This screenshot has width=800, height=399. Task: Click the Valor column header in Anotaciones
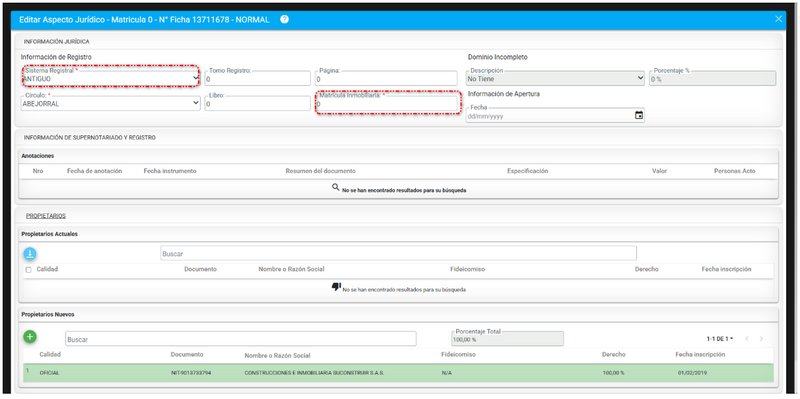point(659,171)
